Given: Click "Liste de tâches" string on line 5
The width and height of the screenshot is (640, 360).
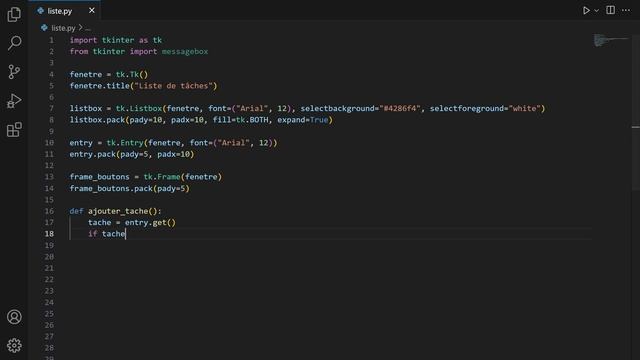Looking at the screenshot, I should click(x=173, y=86).
